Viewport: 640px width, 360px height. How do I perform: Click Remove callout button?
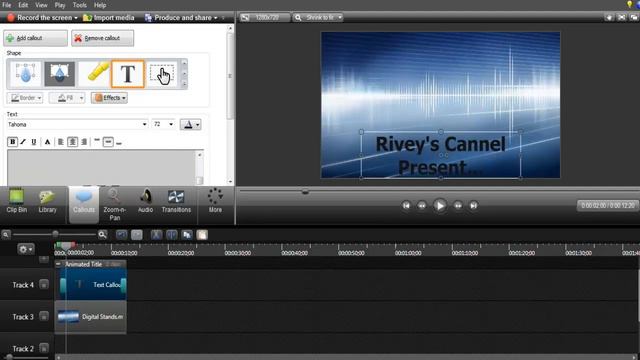102,38
